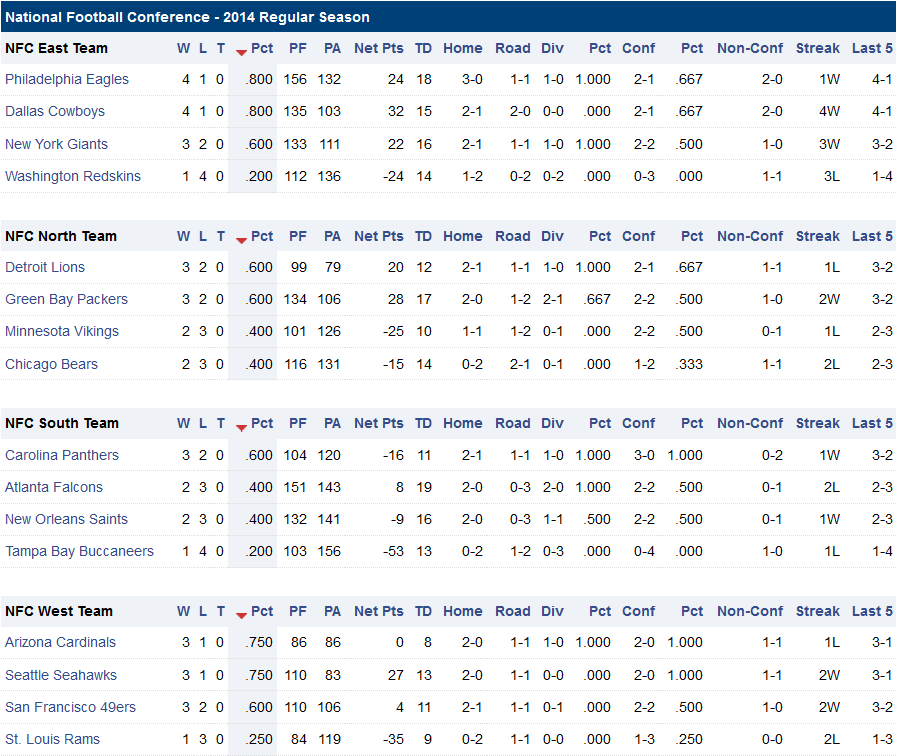Open the San Francisco 49ers link
The height and width of the screenshot is (756, 903).
click(70, 708)
